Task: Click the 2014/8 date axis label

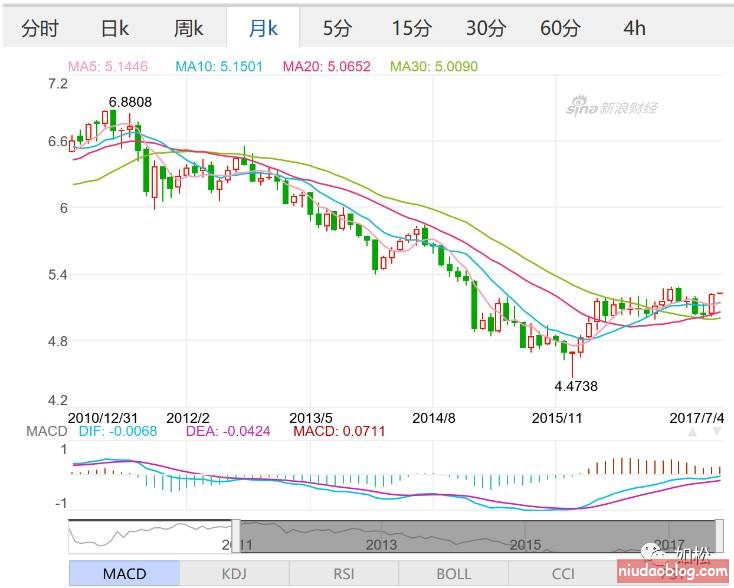Action: (433, 418)
